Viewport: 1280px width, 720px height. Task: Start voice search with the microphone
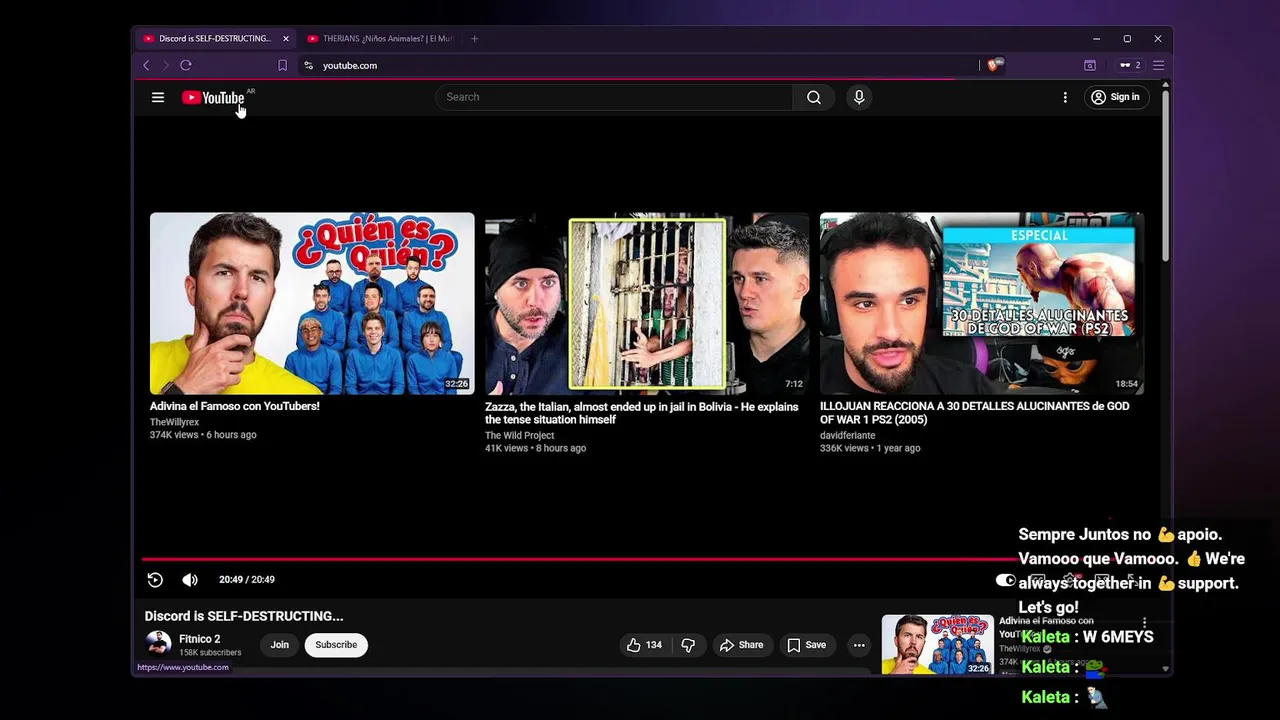click(859, 97)
